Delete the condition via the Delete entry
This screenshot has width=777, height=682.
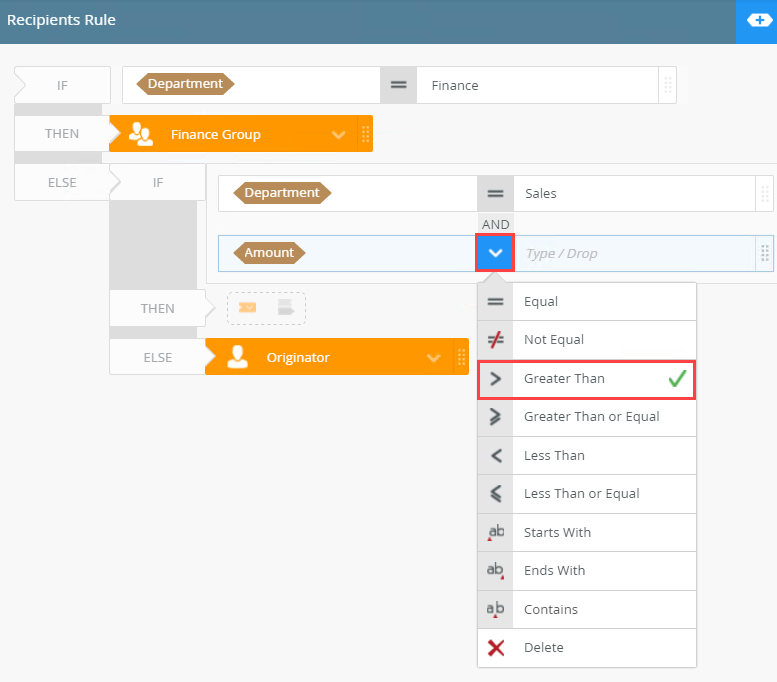[587, 648]
